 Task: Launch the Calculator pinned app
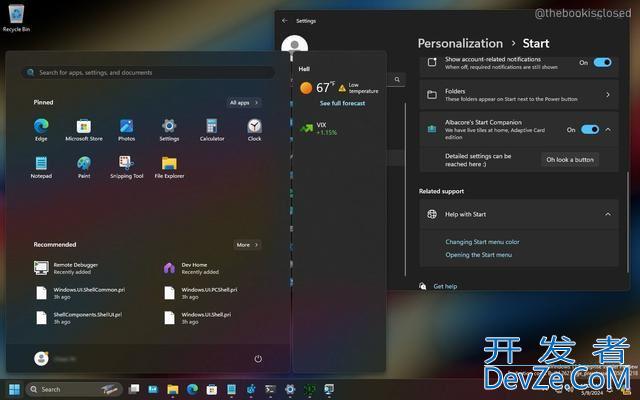[x=212, y=129]
